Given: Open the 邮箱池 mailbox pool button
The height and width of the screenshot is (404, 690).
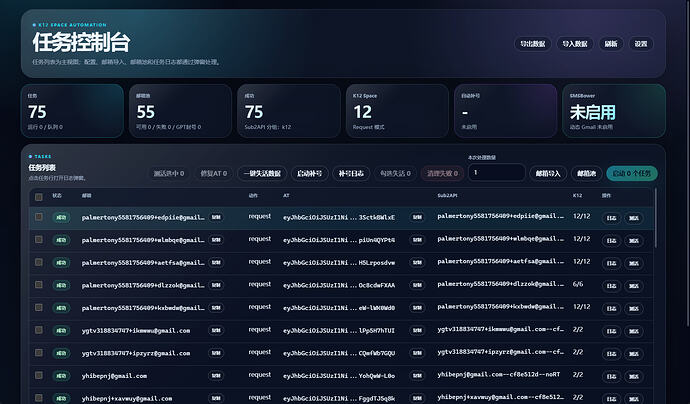Looking at the screenshot, I should click(587, 173).
